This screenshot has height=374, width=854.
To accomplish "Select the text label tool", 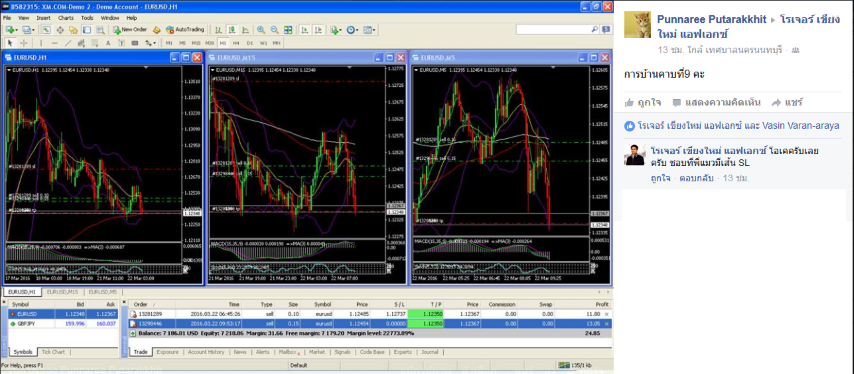I will [x=108, y=43].
